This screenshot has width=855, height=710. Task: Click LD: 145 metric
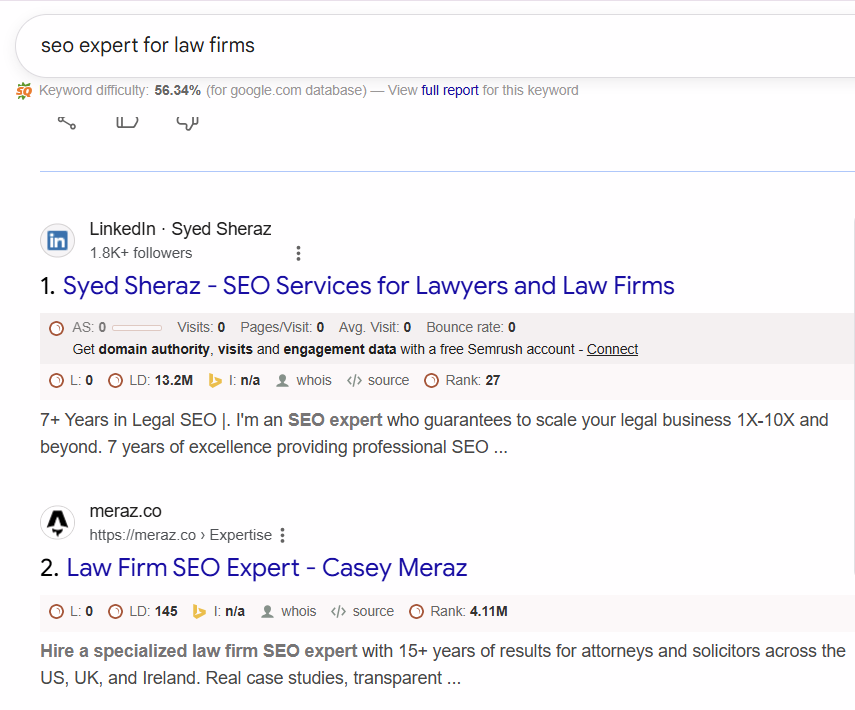[153, 611]
